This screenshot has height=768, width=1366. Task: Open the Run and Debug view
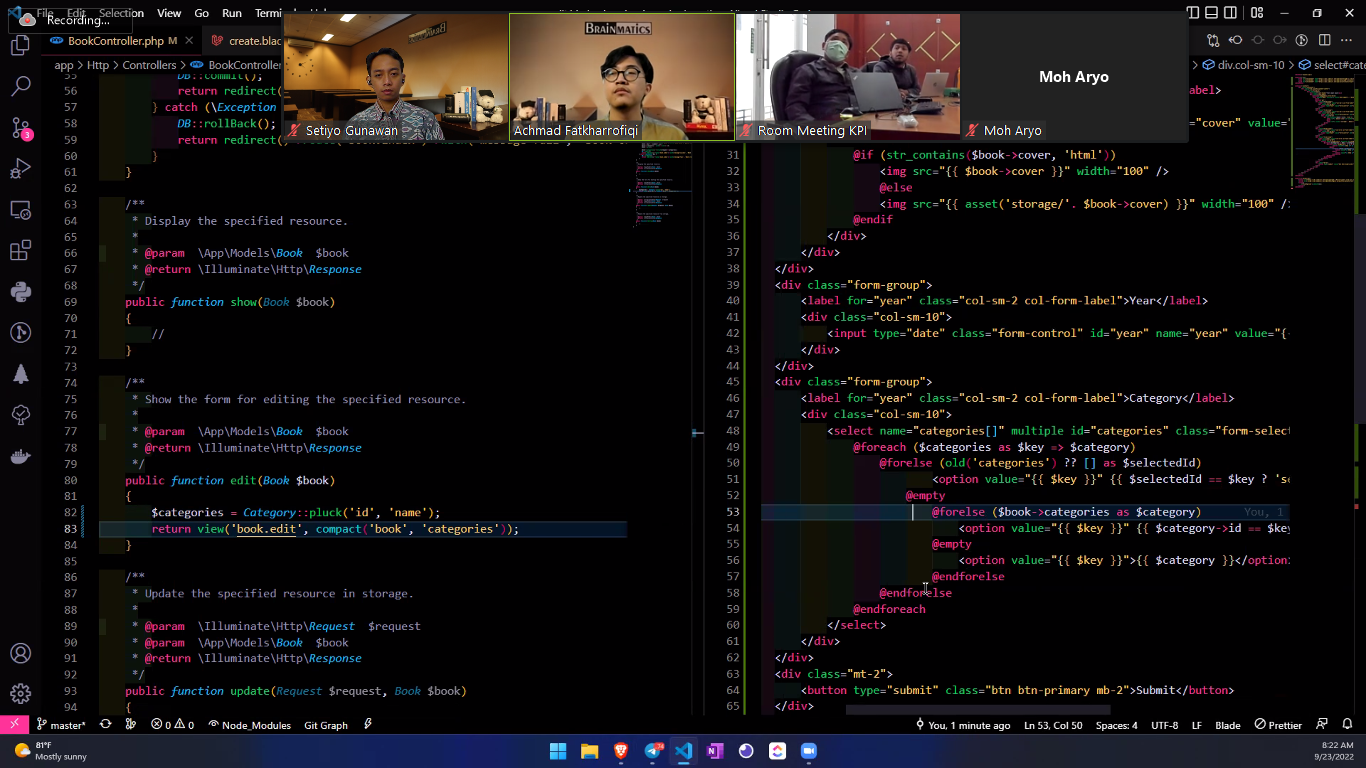coord(20,169)
